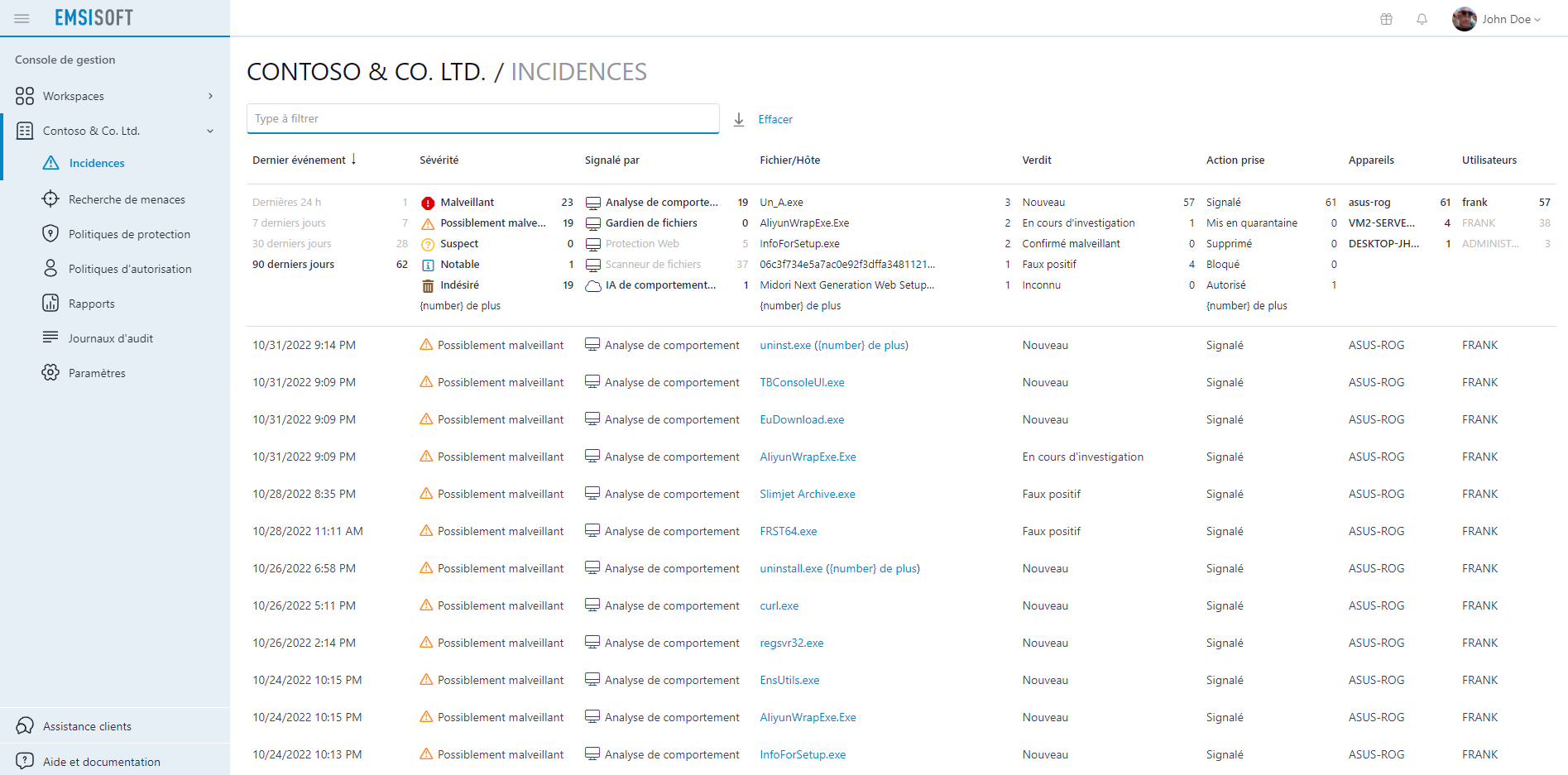
Task: Show more severities under Indésiré
Action: pyautogui.click(x=460, y=305)
